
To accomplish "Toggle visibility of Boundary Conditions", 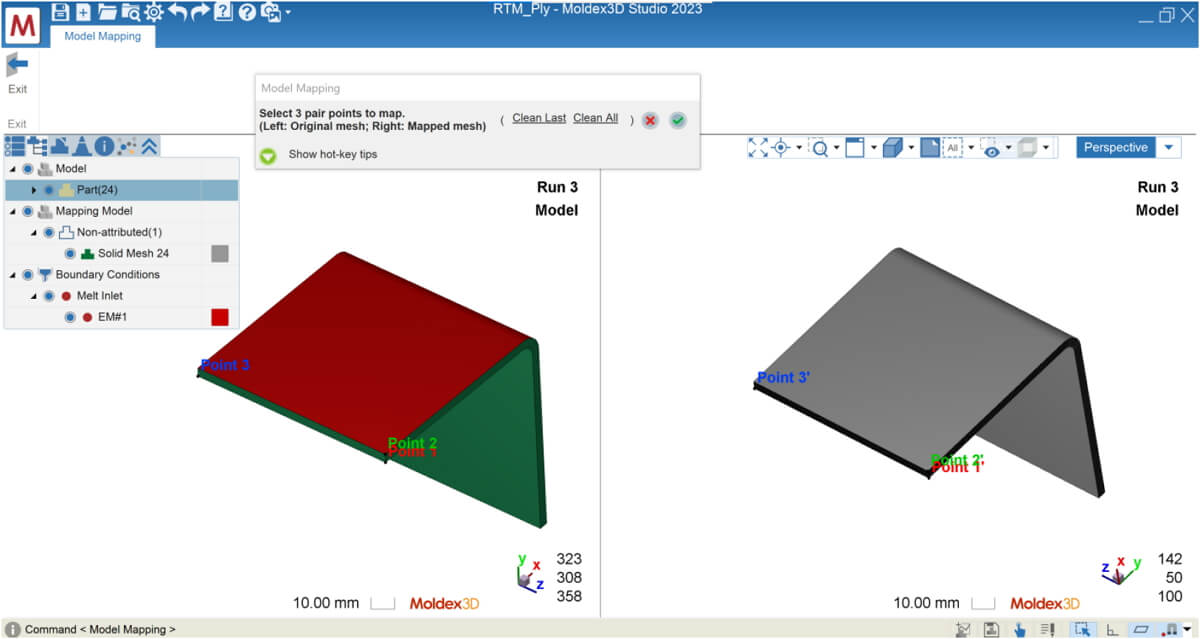I will [x=27, y=274].
